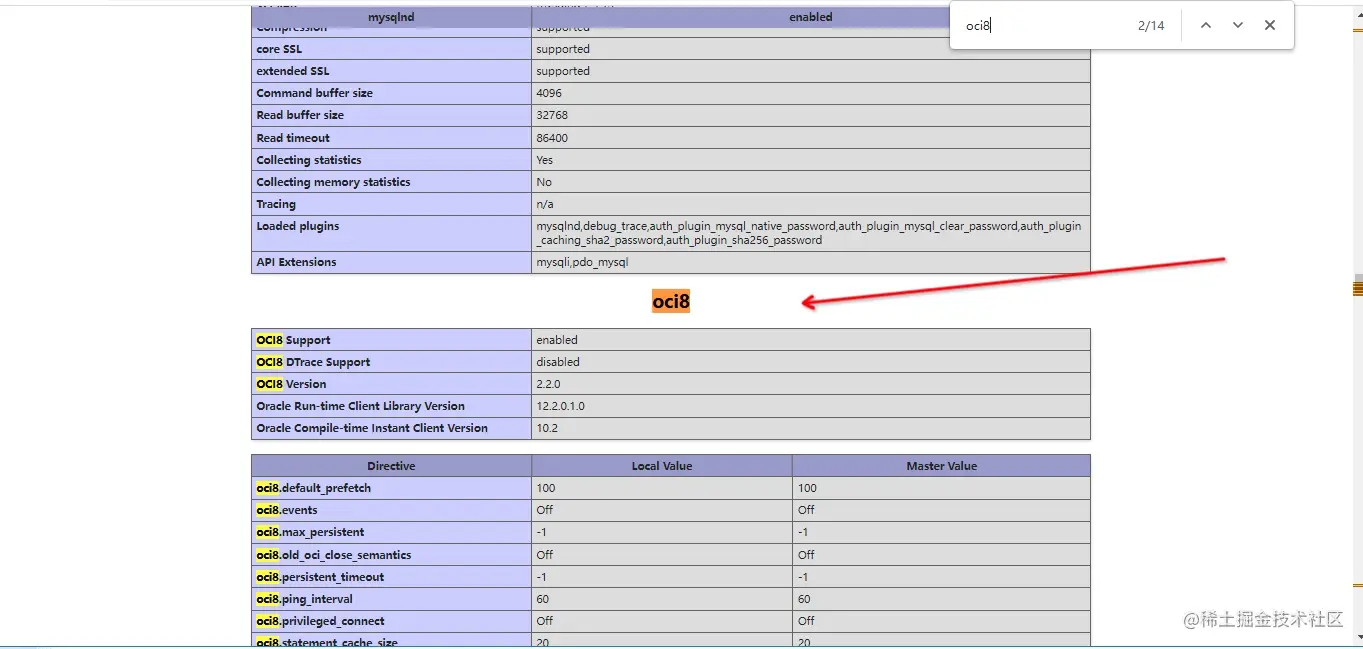Click local value 100 of default_prefetch

[x=546, y=488]
